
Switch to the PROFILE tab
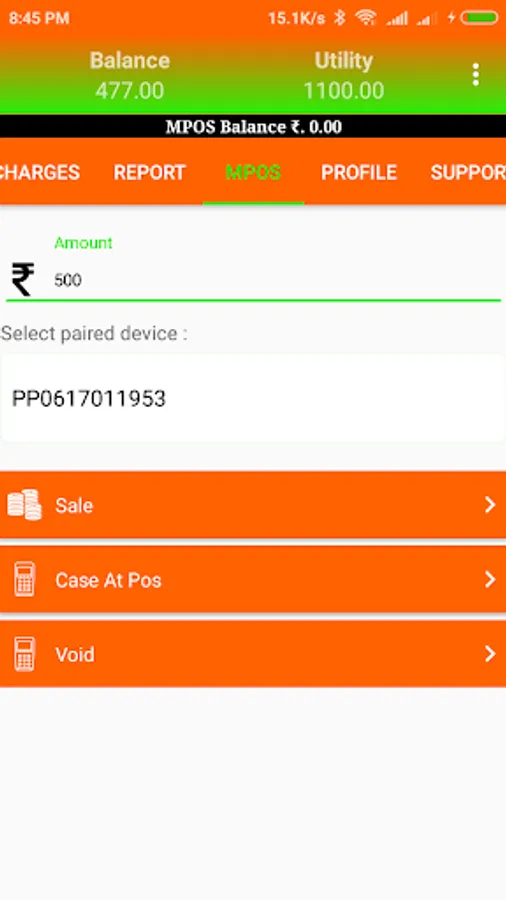pos(359,172)
